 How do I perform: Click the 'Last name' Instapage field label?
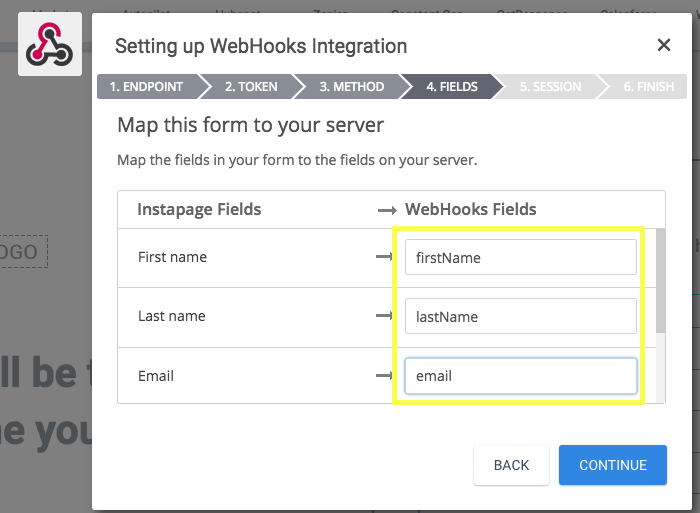click(x=172, y=316)
